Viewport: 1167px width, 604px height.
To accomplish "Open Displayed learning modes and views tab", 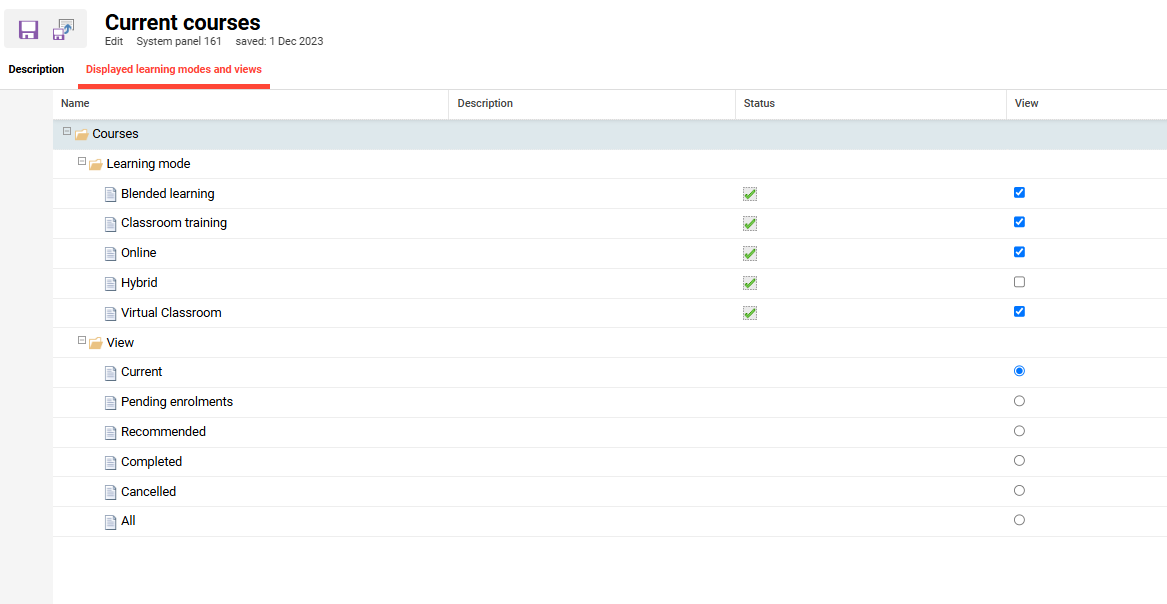I will pyautogui.click(x=174, y=70).
